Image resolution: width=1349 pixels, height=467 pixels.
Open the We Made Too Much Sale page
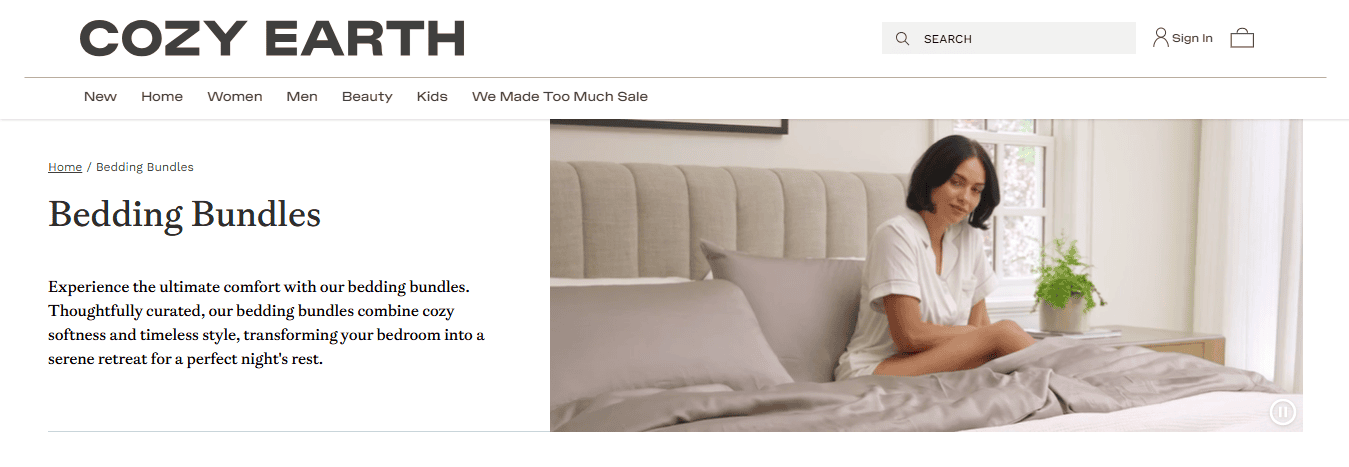click(560, 97)
